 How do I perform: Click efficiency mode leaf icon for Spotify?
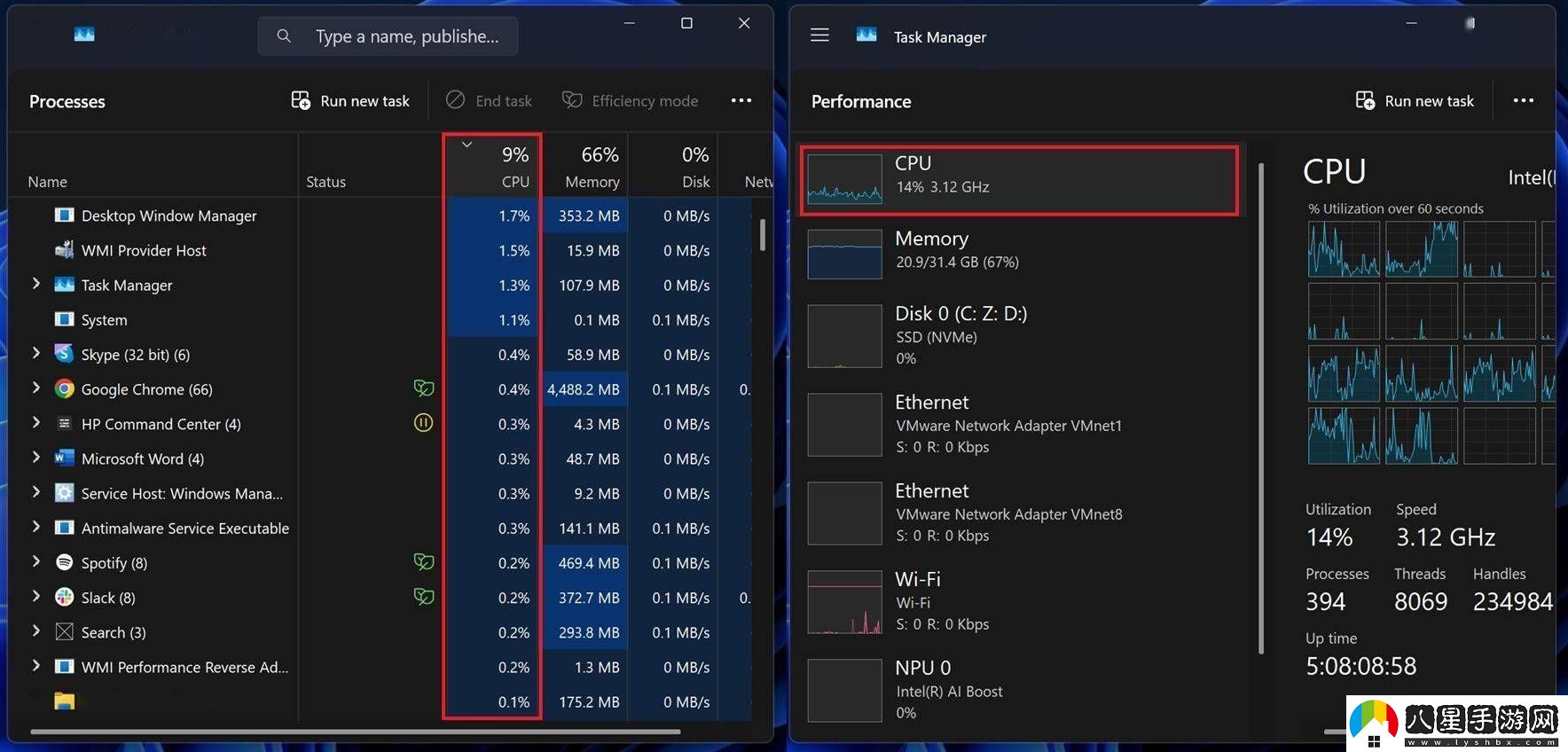tap(424, 562)
